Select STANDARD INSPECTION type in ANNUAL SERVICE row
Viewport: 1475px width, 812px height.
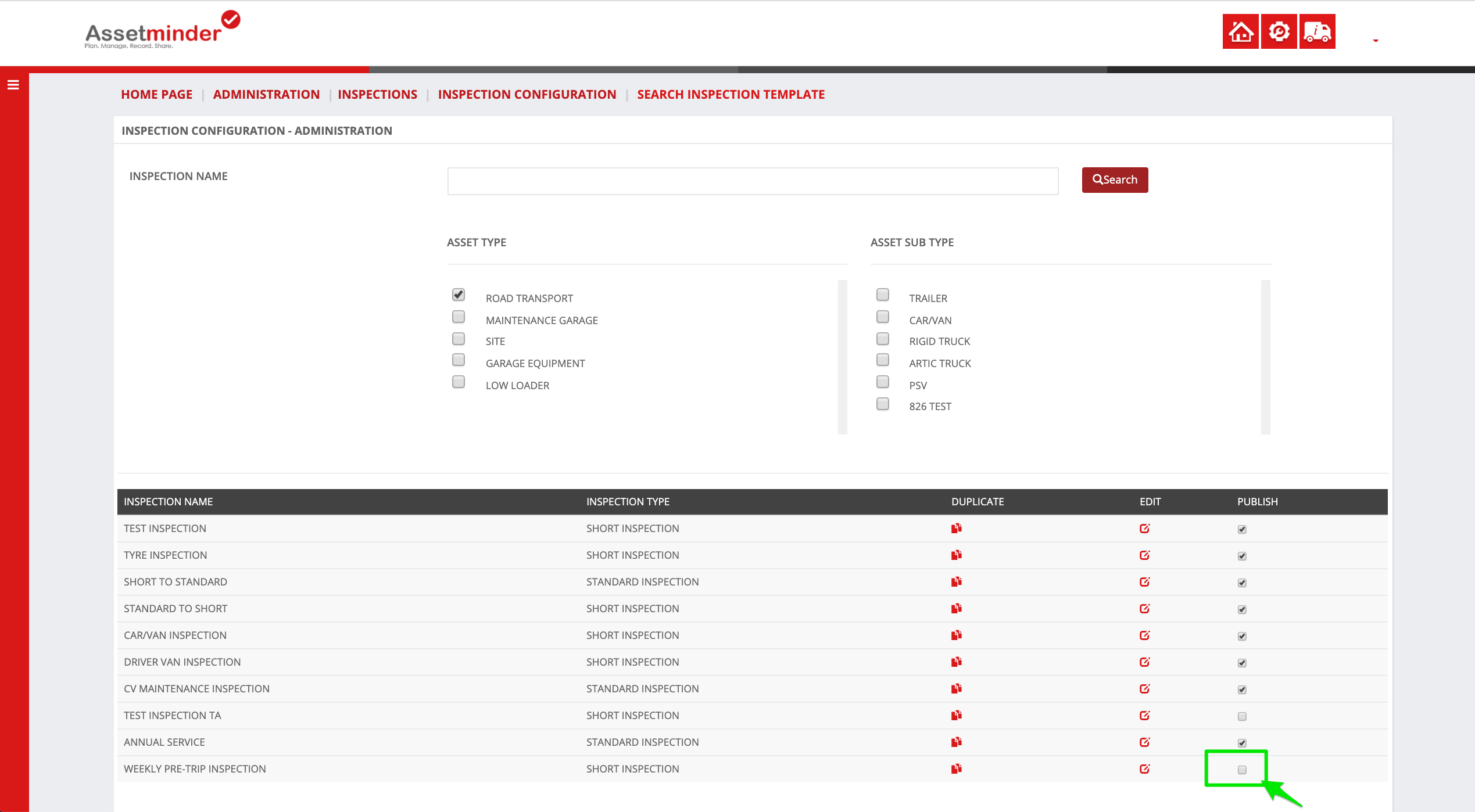pyautogui.click(x=642, y=742)
